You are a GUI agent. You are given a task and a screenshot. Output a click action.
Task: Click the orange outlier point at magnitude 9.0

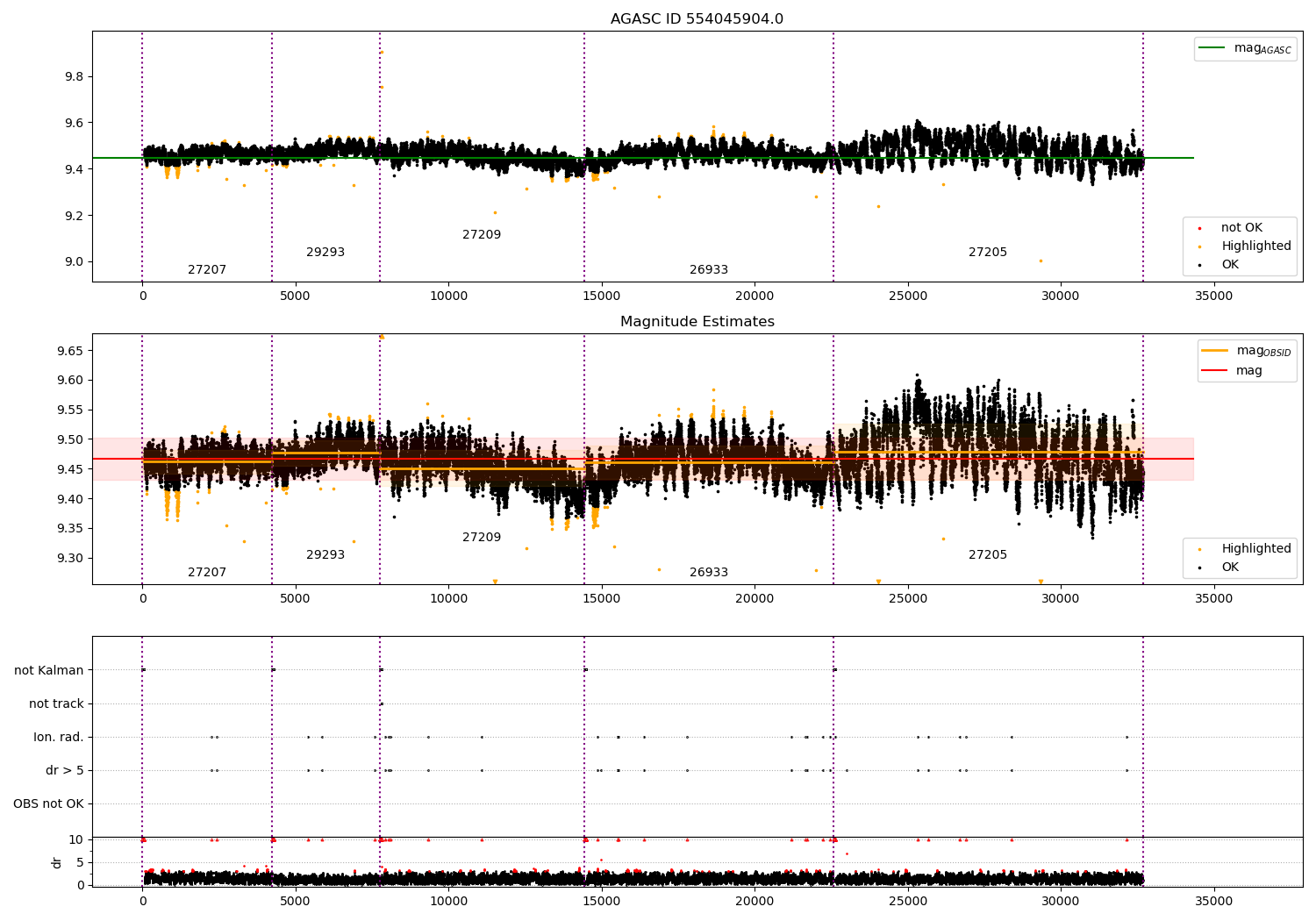pos(1041,261)
